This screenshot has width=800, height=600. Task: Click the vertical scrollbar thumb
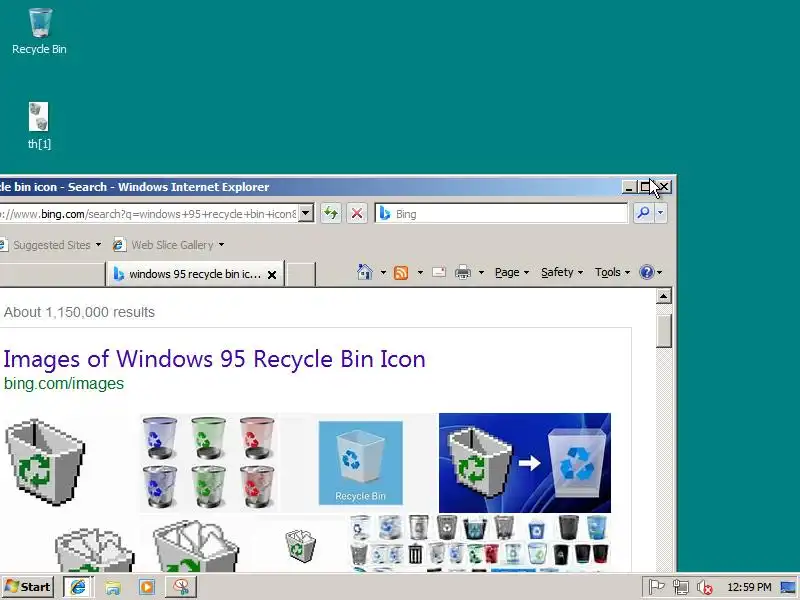[663, 331]
